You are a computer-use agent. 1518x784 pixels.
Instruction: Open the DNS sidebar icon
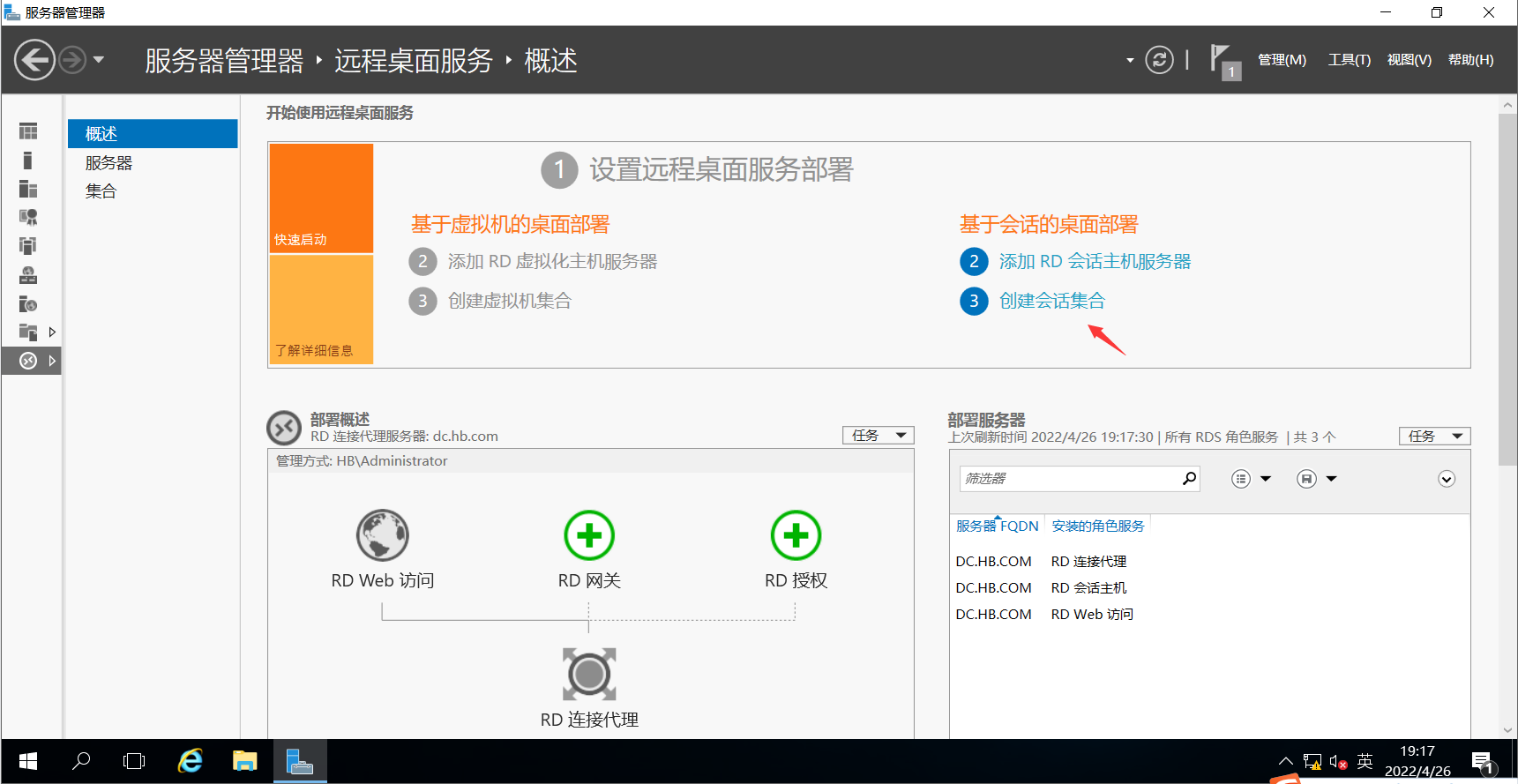coord(28,275)
